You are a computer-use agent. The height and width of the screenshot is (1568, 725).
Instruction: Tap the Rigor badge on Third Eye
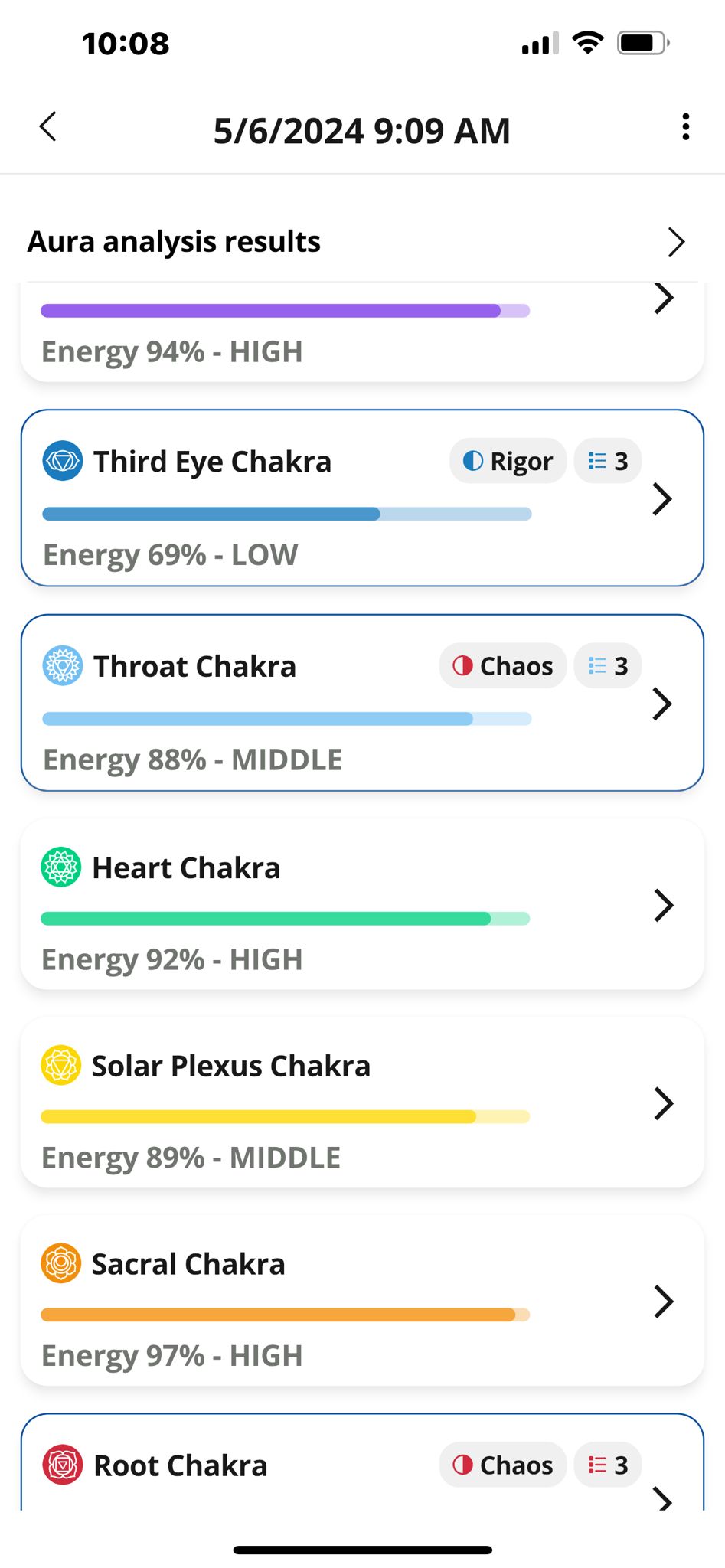(x=508, y=461)
